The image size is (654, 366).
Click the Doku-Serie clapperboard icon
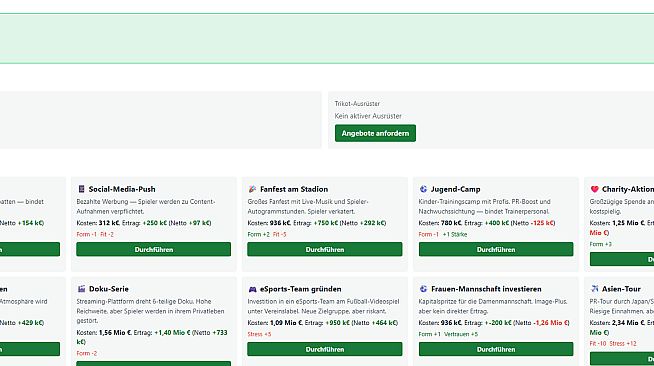[81, 289]
